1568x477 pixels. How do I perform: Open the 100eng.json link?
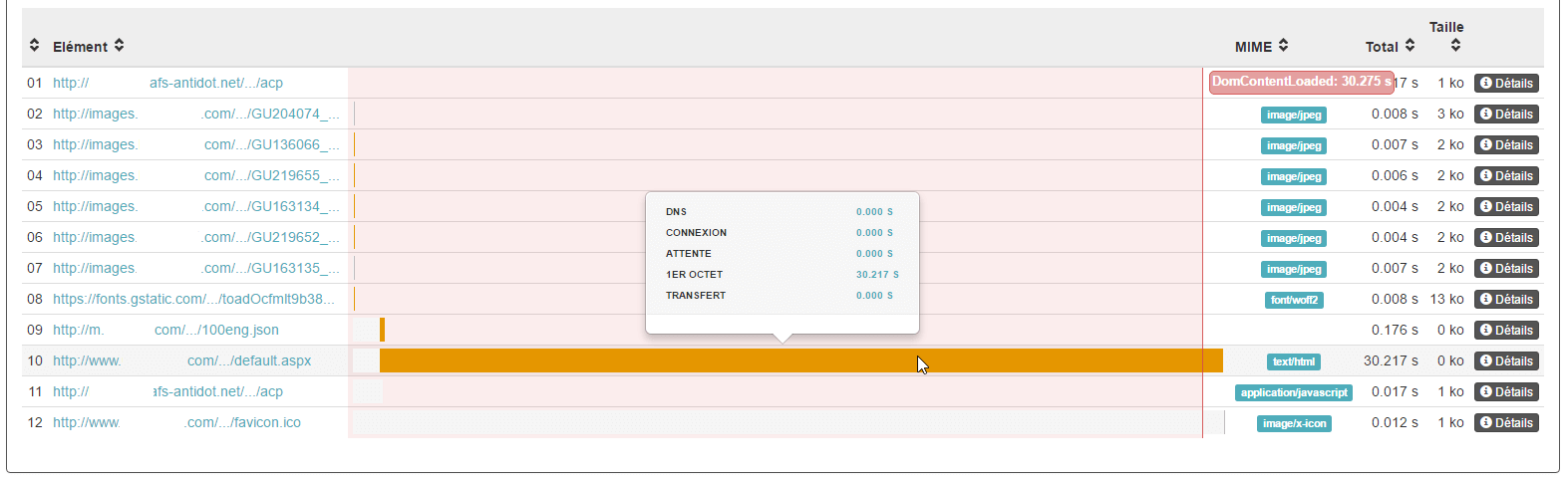(x=165, y=330)
